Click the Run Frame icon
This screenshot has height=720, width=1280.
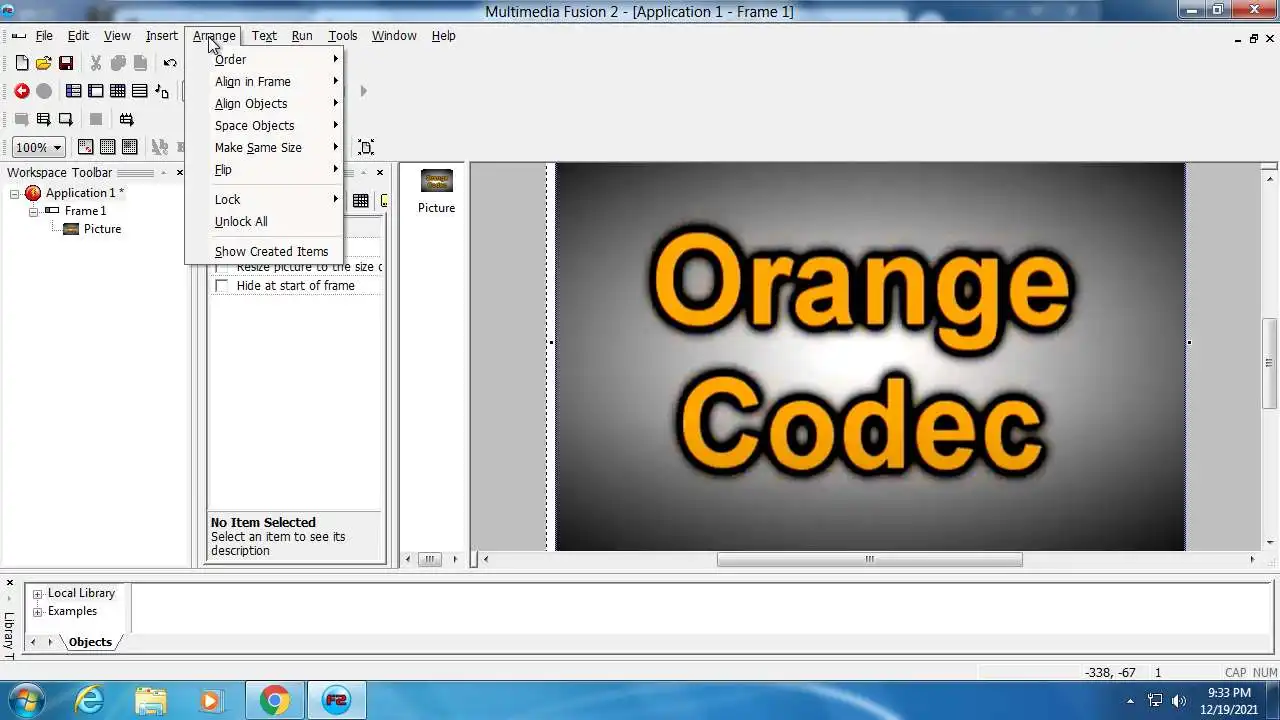[x=66, y=119]
